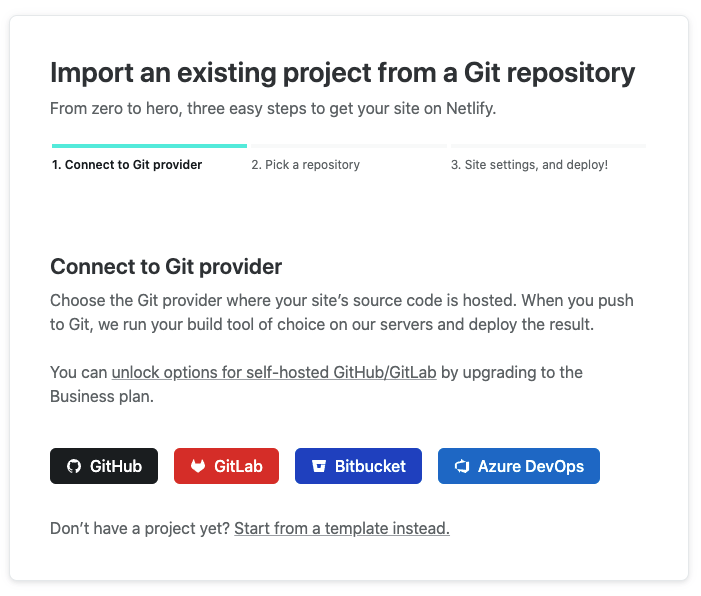Jump to Site settings, and deploy step
Image resolution: width=701 pixels, height=596 pixels.
click(x=528, y=165)
